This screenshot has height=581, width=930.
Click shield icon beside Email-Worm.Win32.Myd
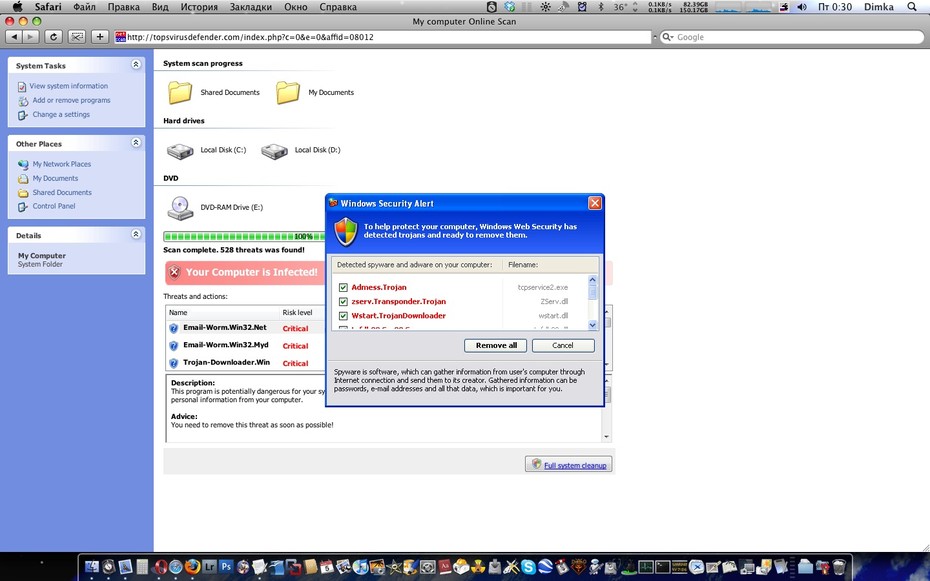point(173,346)
